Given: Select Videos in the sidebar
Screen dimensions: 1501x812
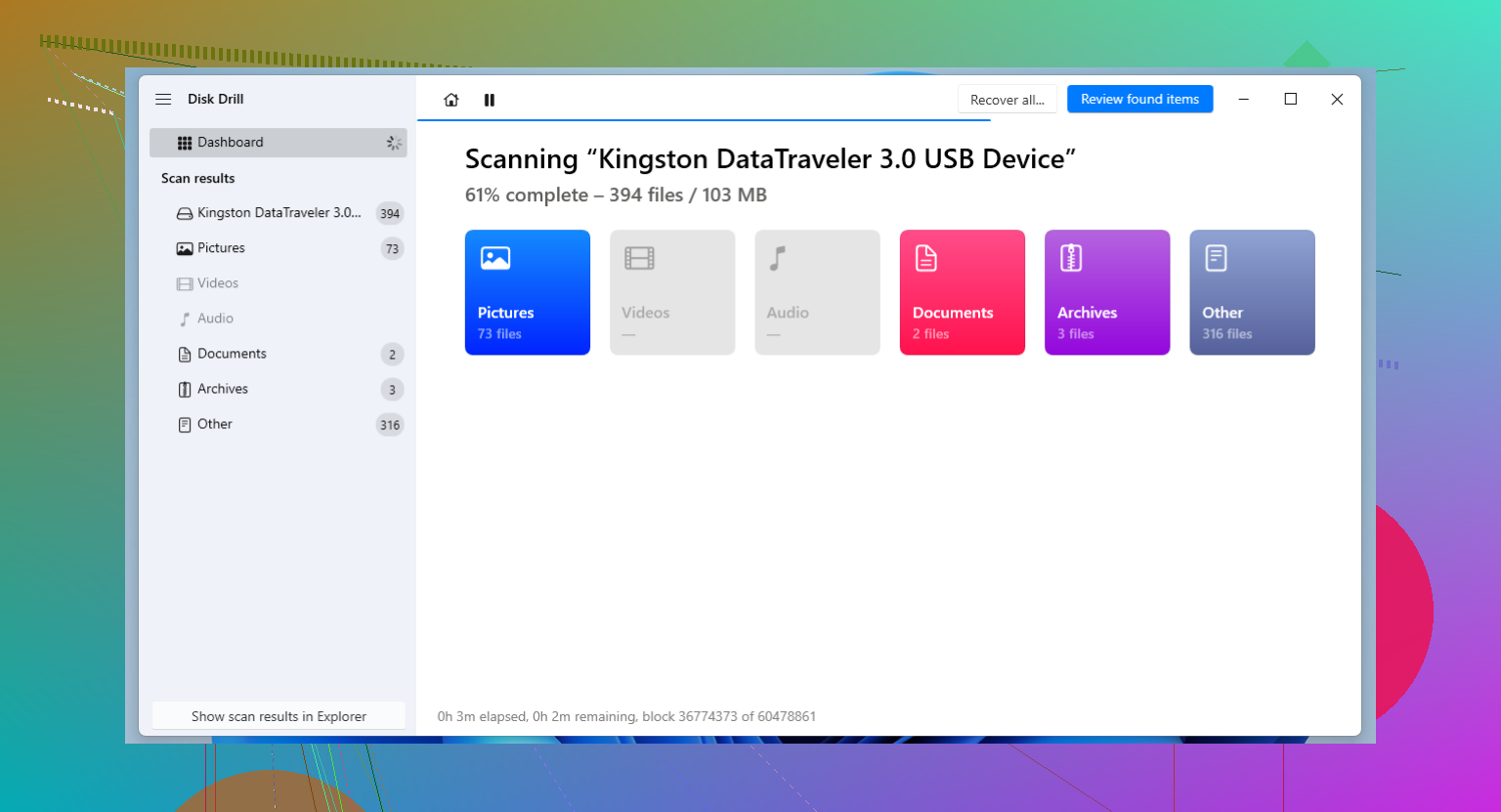Looking at the screenshot, I should coord(279,283).
